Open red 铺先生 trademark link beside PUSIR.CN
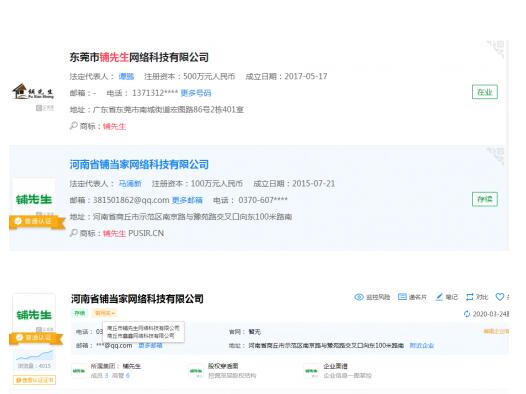 [x=114, y=233]
